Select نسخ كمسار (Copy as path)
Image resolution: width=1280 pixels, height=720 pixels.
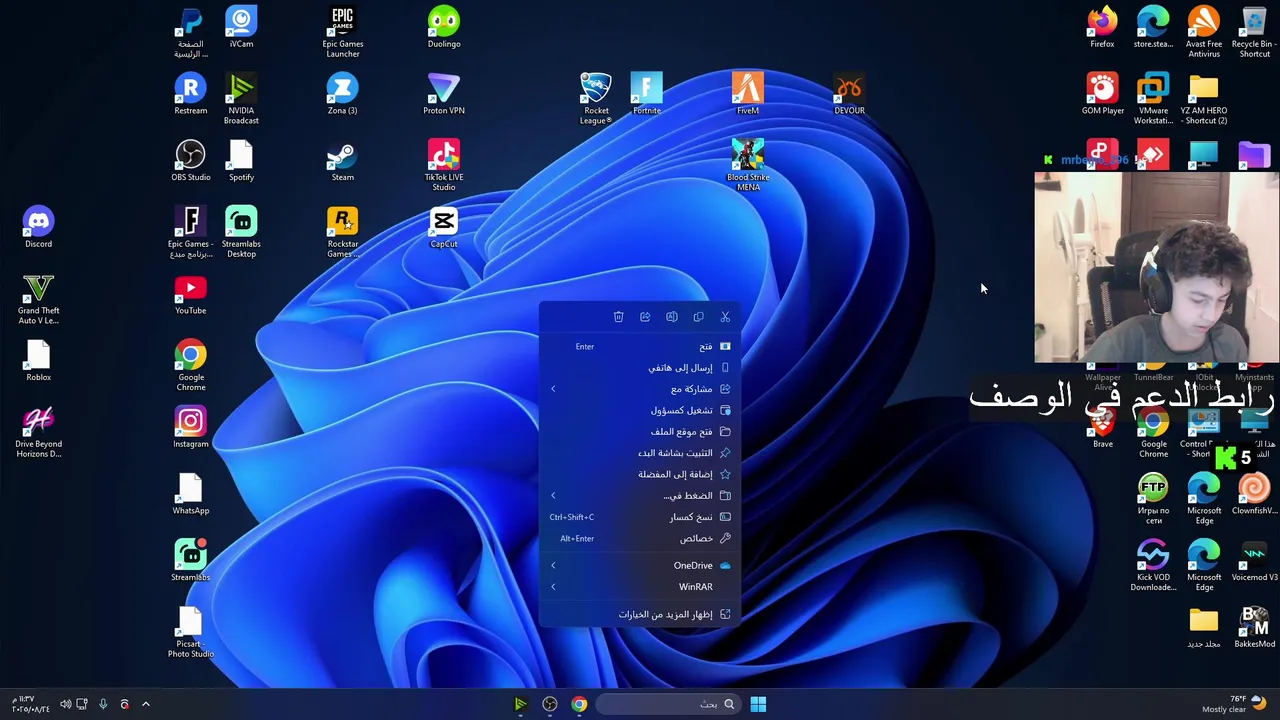point(640,517)
